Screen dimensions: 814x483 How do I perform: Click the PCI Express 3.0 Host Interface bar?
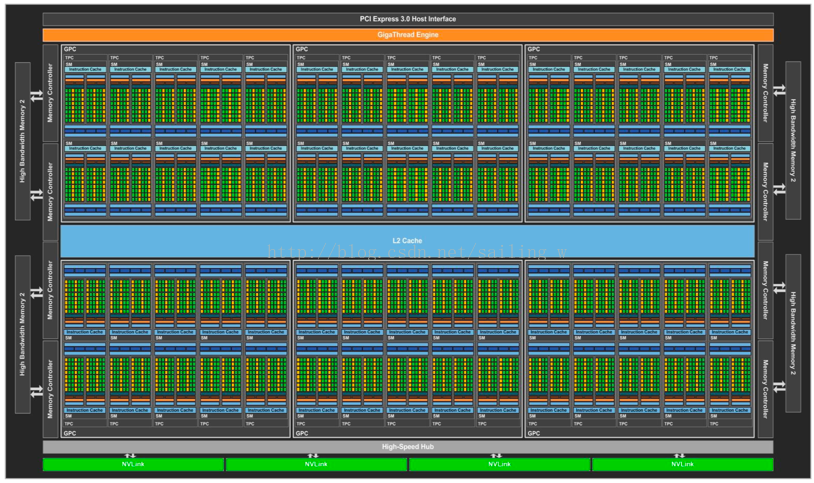click(407, 19)
